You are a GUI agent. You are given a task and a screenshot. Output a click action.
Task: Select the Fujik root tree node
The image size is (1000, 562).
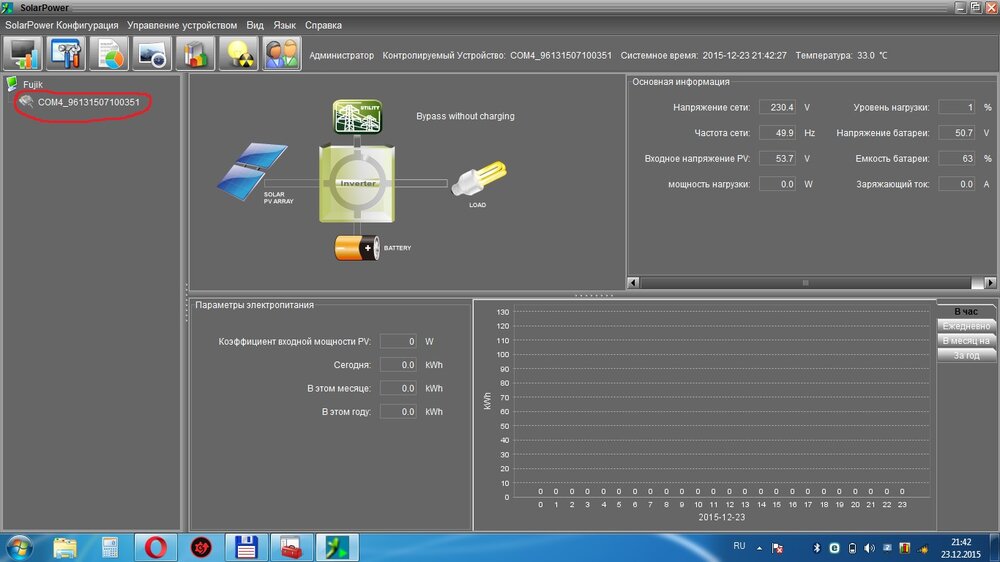(x=33, y=85)
